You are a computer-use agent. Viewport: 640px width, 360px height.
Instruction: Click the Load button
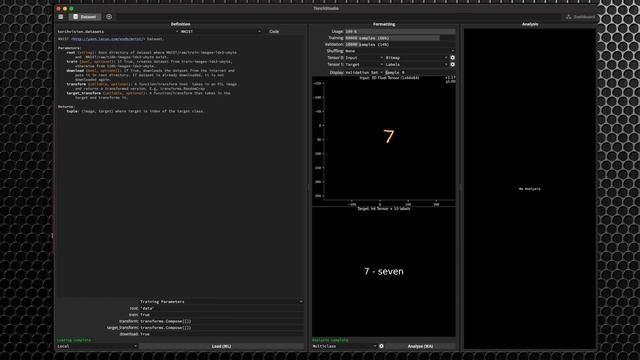tap(221, 346)
